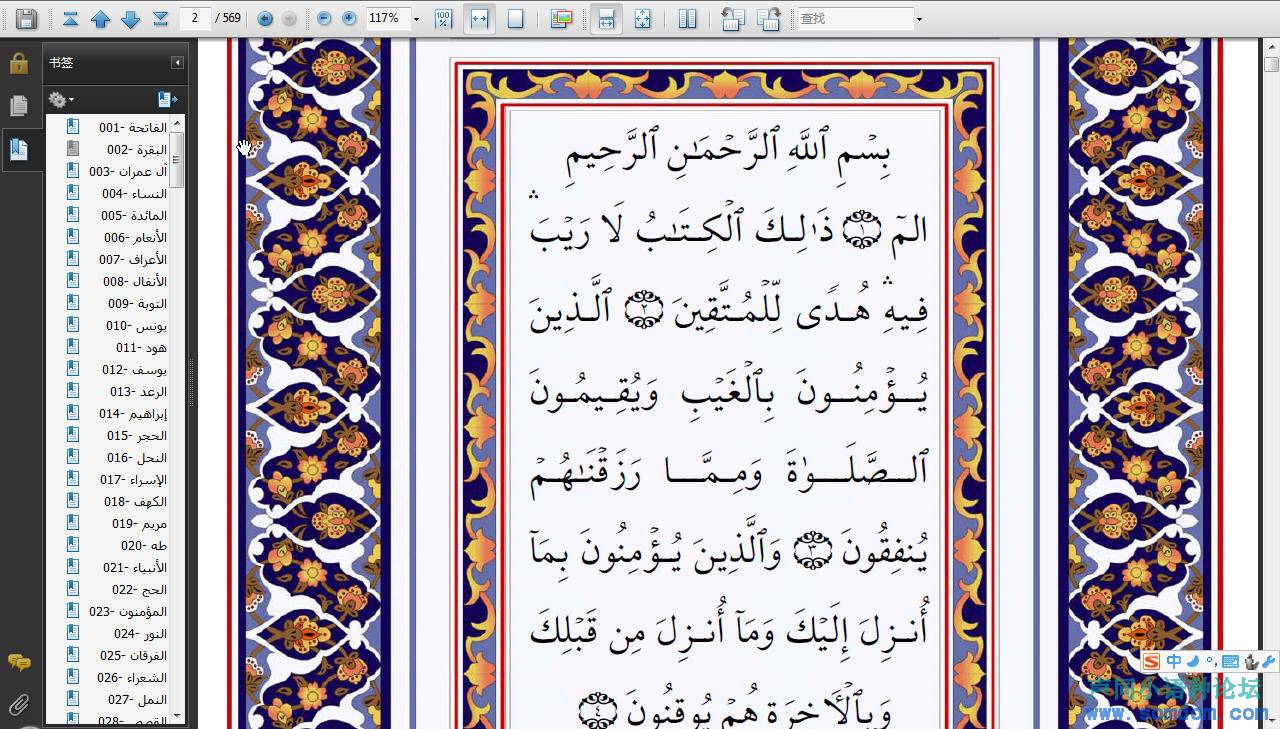Open bookmark 026 الشعراء
This screenshot has height=729, width=1280.
tap(132, 678)
